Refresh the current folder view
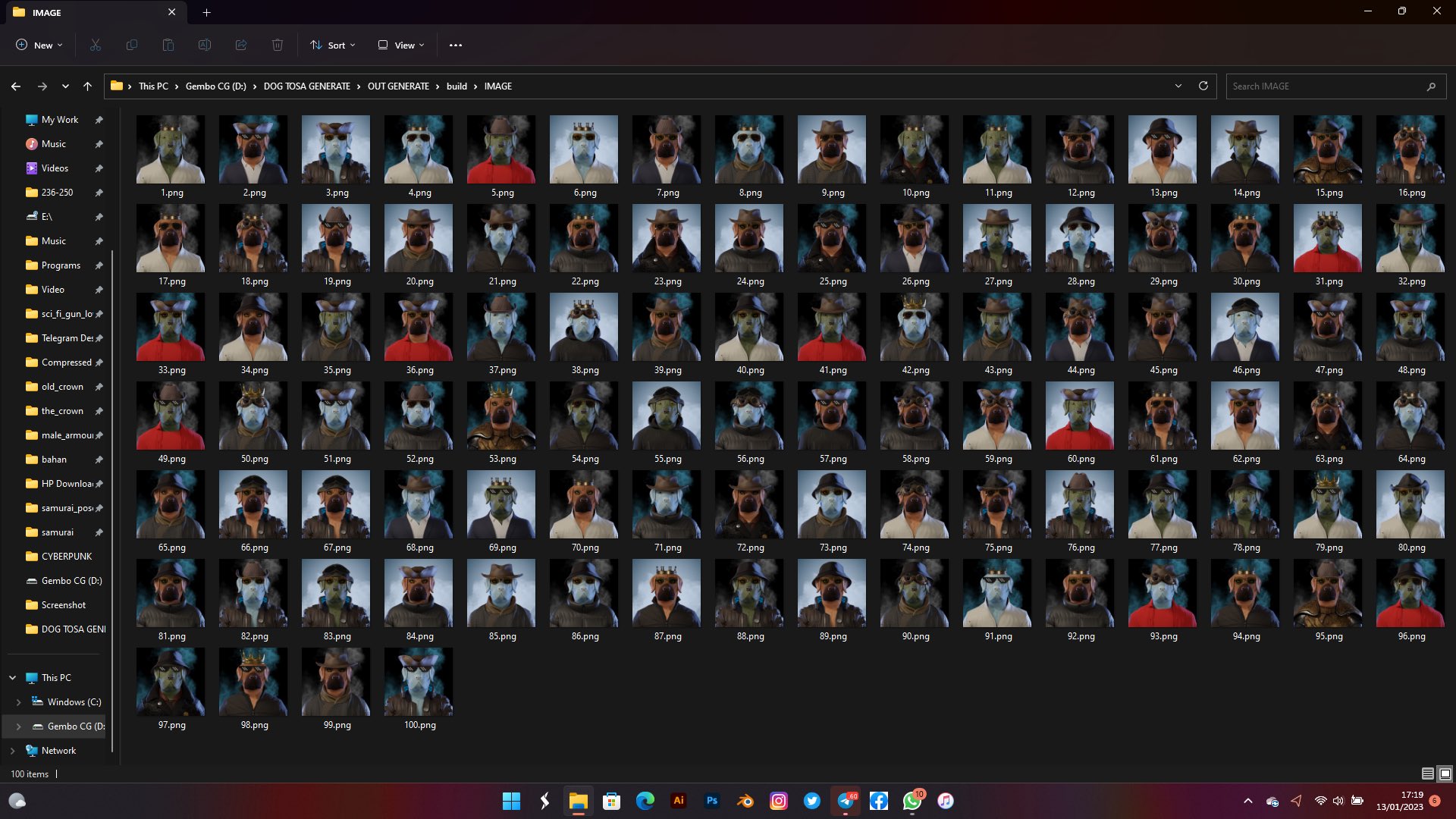The image size is (1456, 819). tap(1203, 86)
